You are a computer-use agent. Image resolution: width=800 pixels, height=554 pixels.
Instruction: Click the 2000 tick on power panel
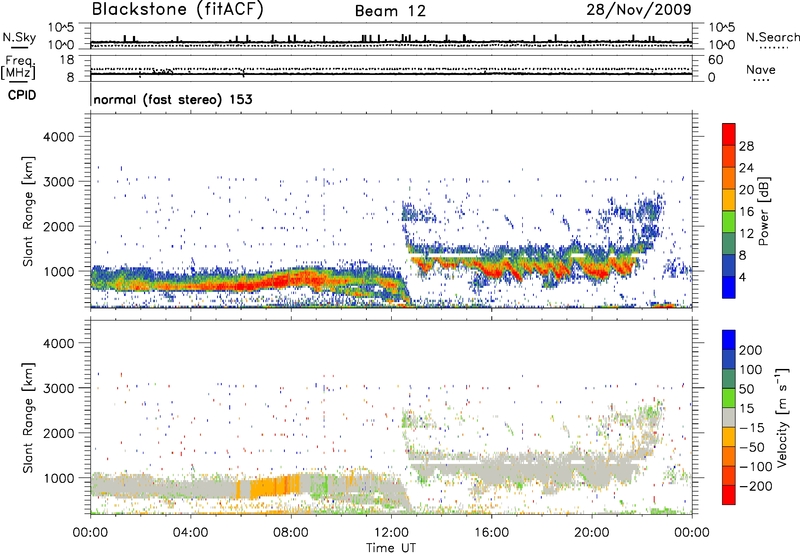coord(58,226)
